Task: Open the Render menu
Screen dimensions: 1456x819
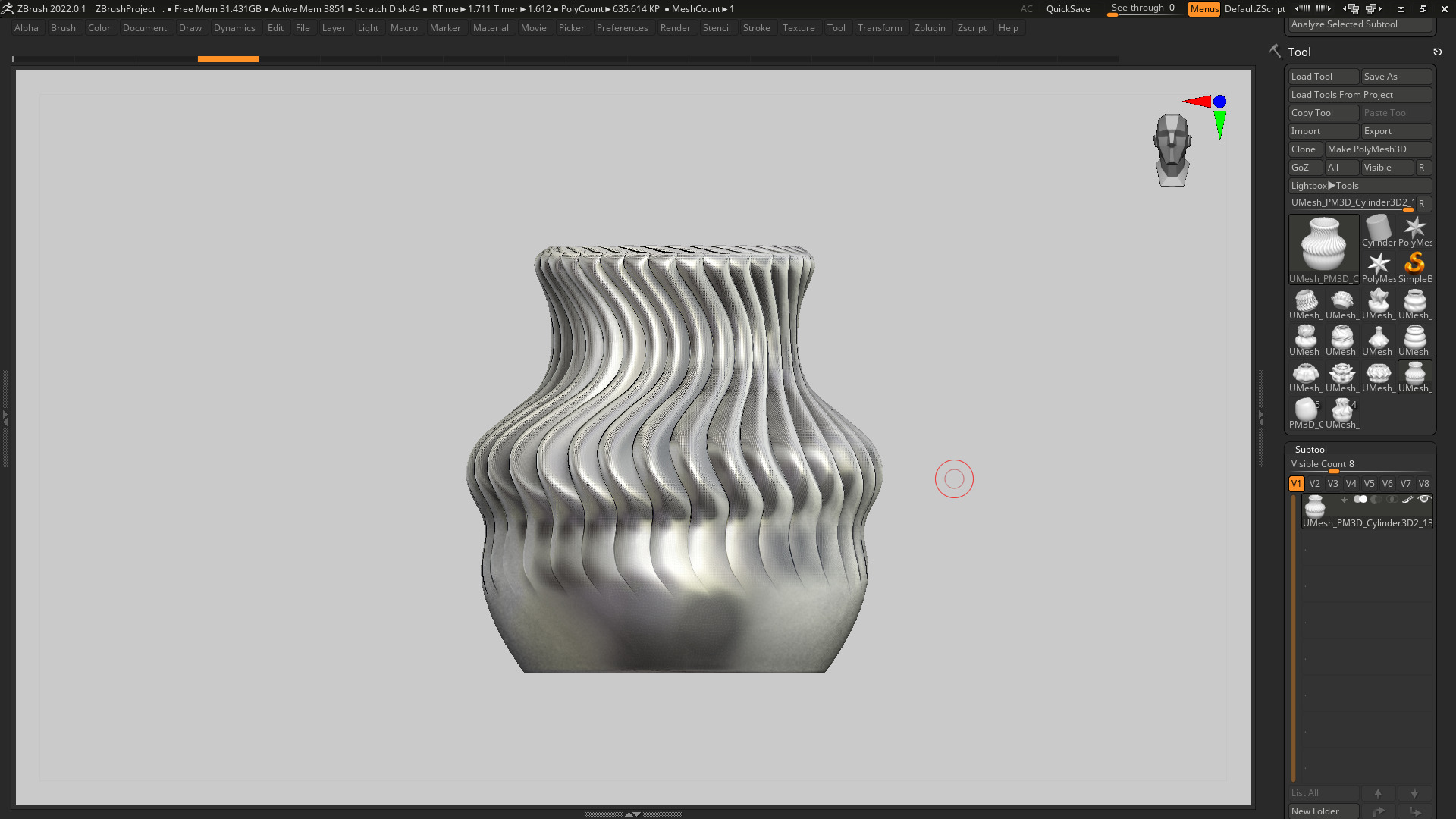Action: point(675,27)
